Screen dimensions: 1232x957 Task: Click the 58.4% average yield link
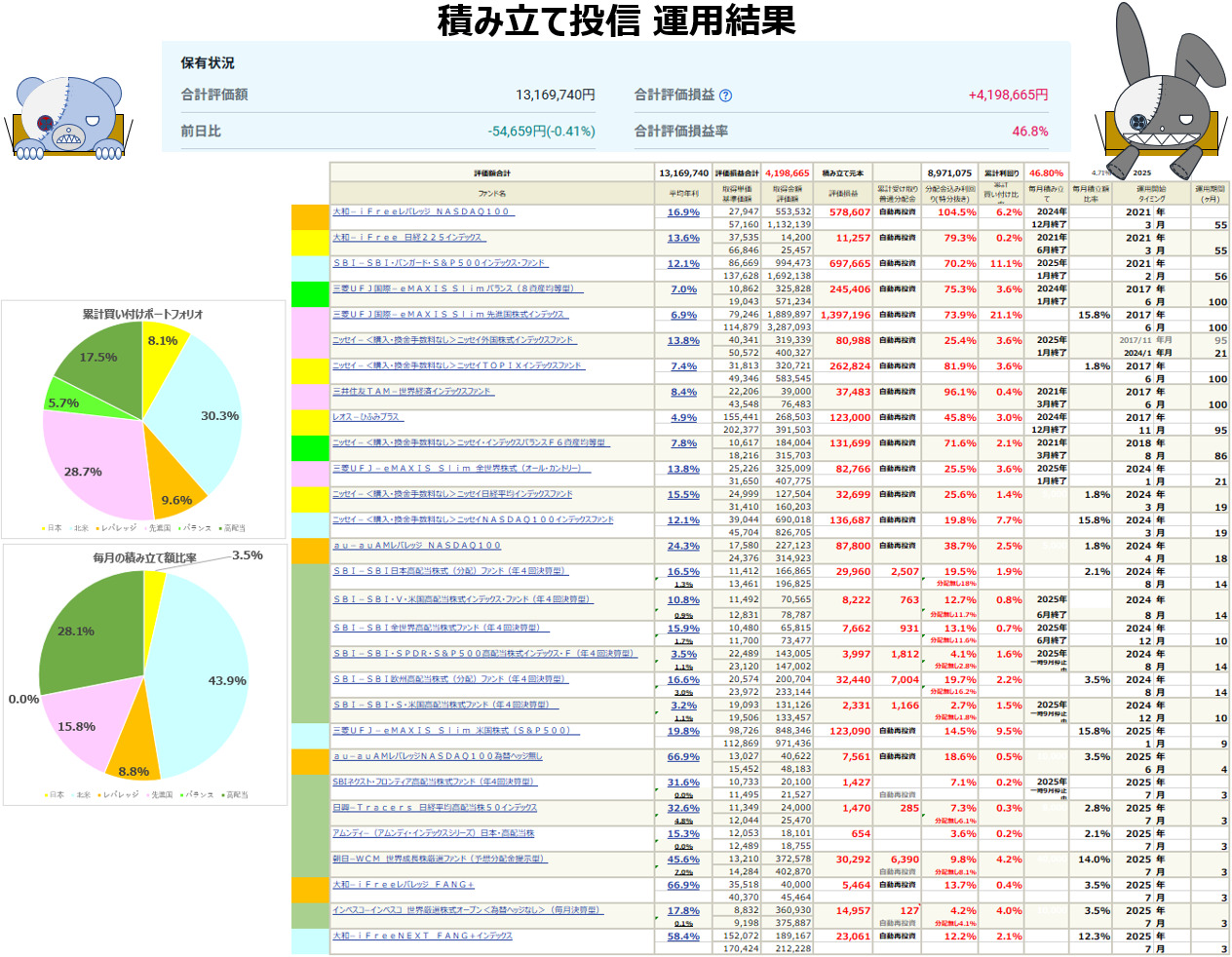(x=683, y=937)
